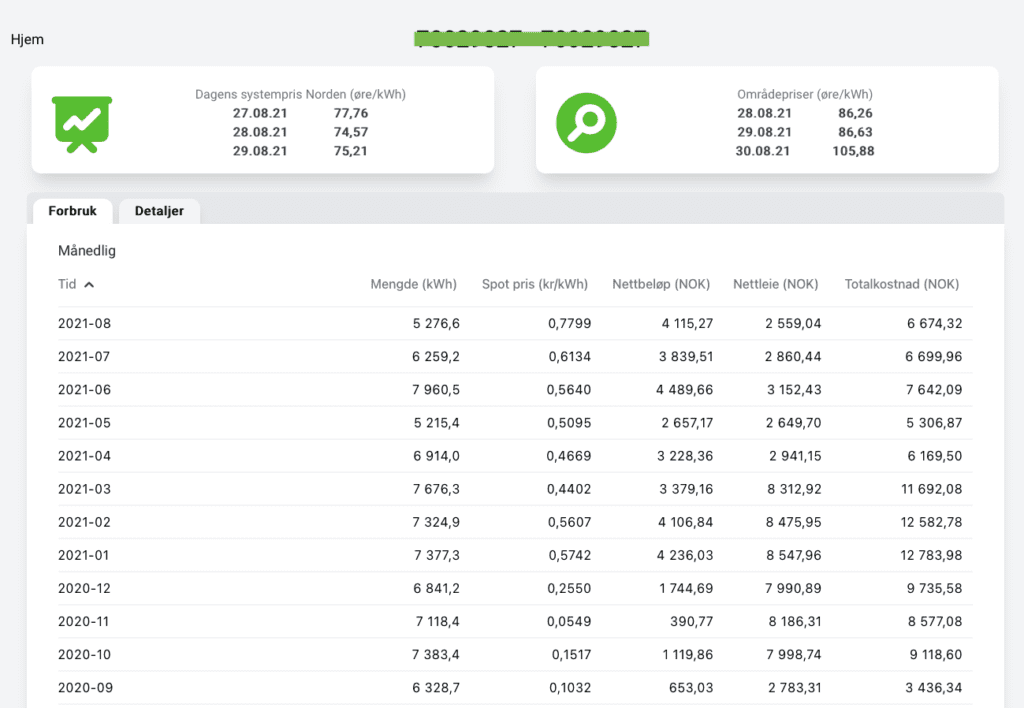Select the 2021-07 row date
This screenshot has height=708, width=1024.
pos(84,357)
